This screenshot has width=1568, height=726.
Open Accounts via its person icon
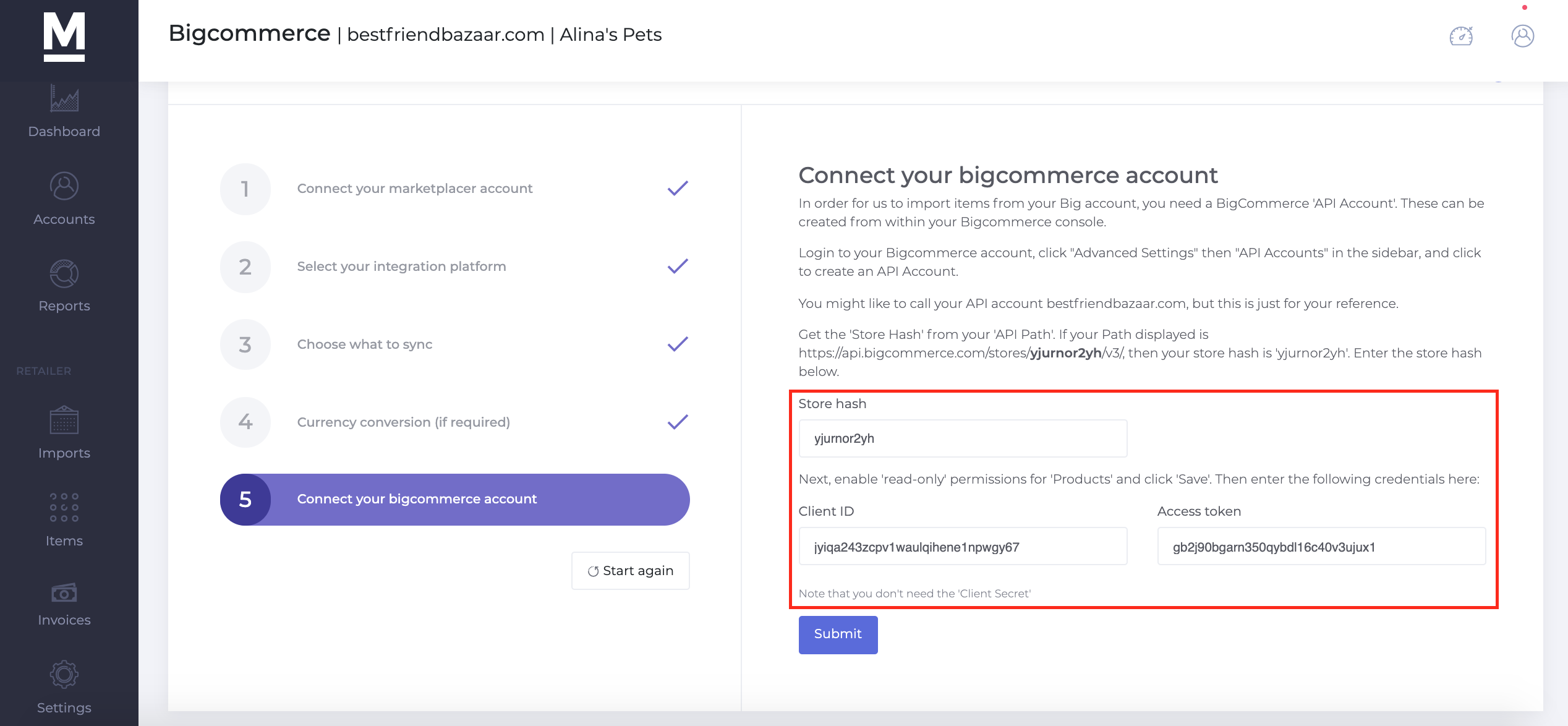coord(64,186)
